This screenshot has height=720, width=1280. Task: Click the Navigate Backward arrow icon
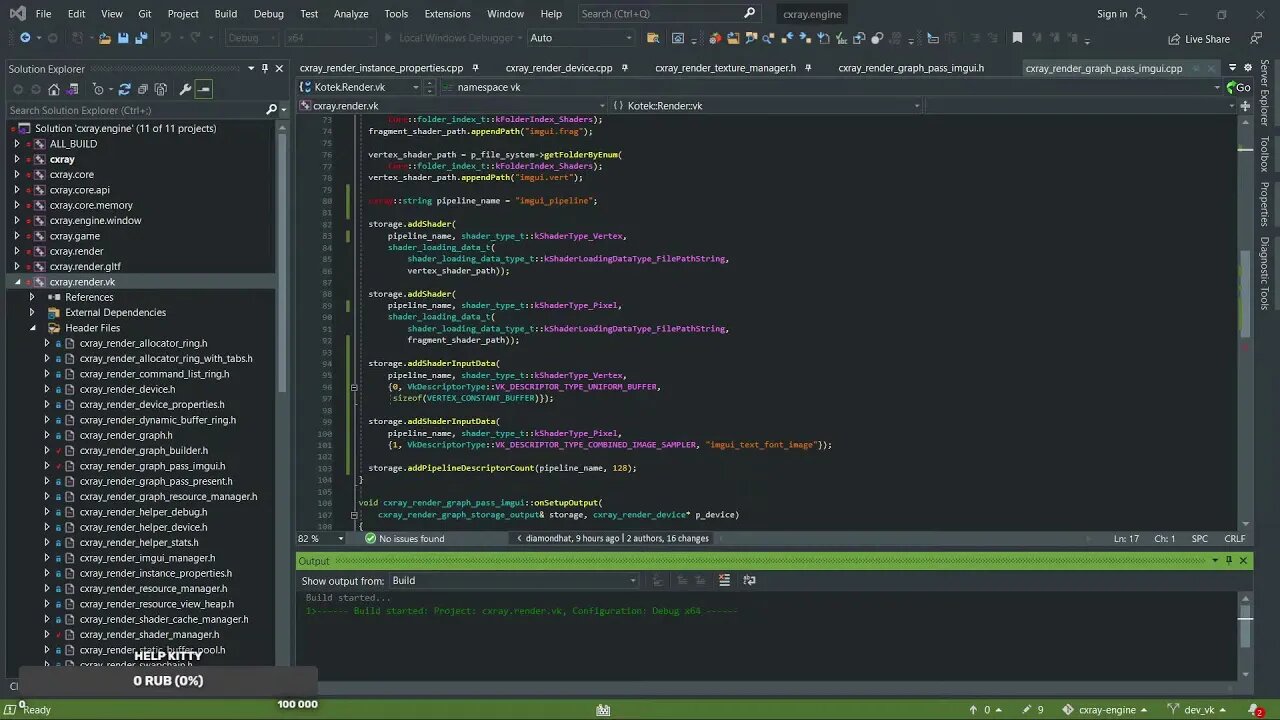[25, 38]
